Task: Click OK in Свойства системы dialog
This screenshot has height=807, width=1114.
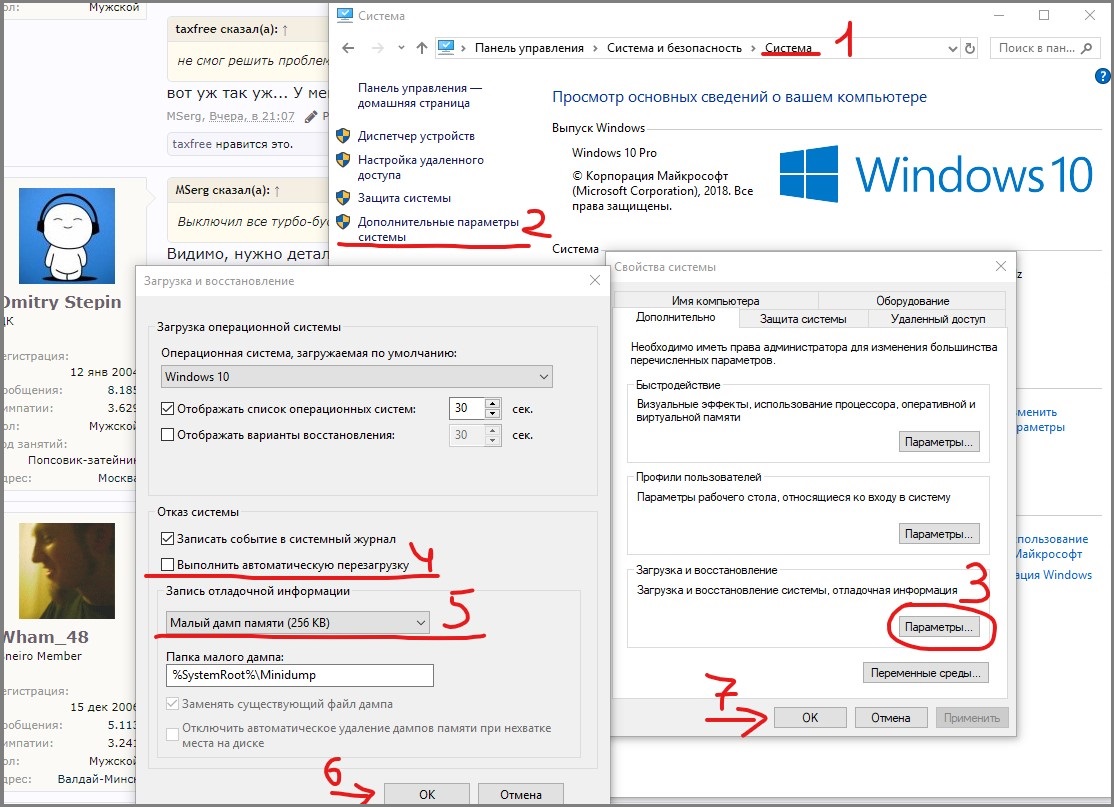Action: [x=810, y=717]
